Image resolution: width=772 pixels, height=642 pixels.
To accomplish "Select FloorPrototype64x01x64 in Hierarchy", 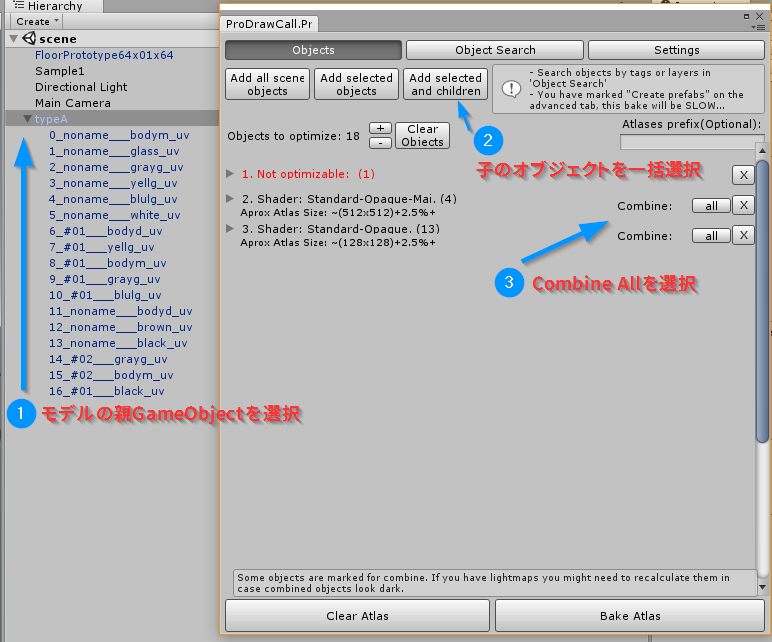I will (104, 55).
